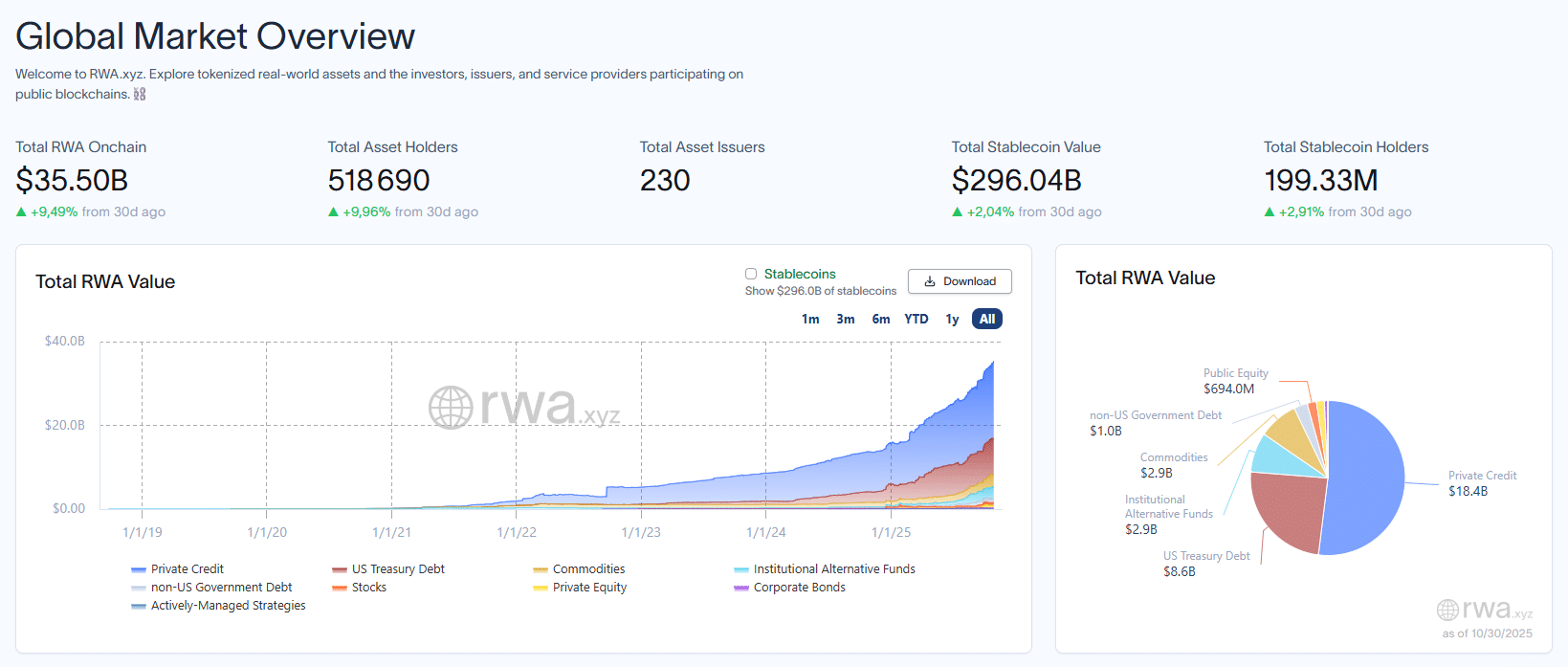Click the Download button icon
This screenshot has height=667, width=1568.
[929, 281]
